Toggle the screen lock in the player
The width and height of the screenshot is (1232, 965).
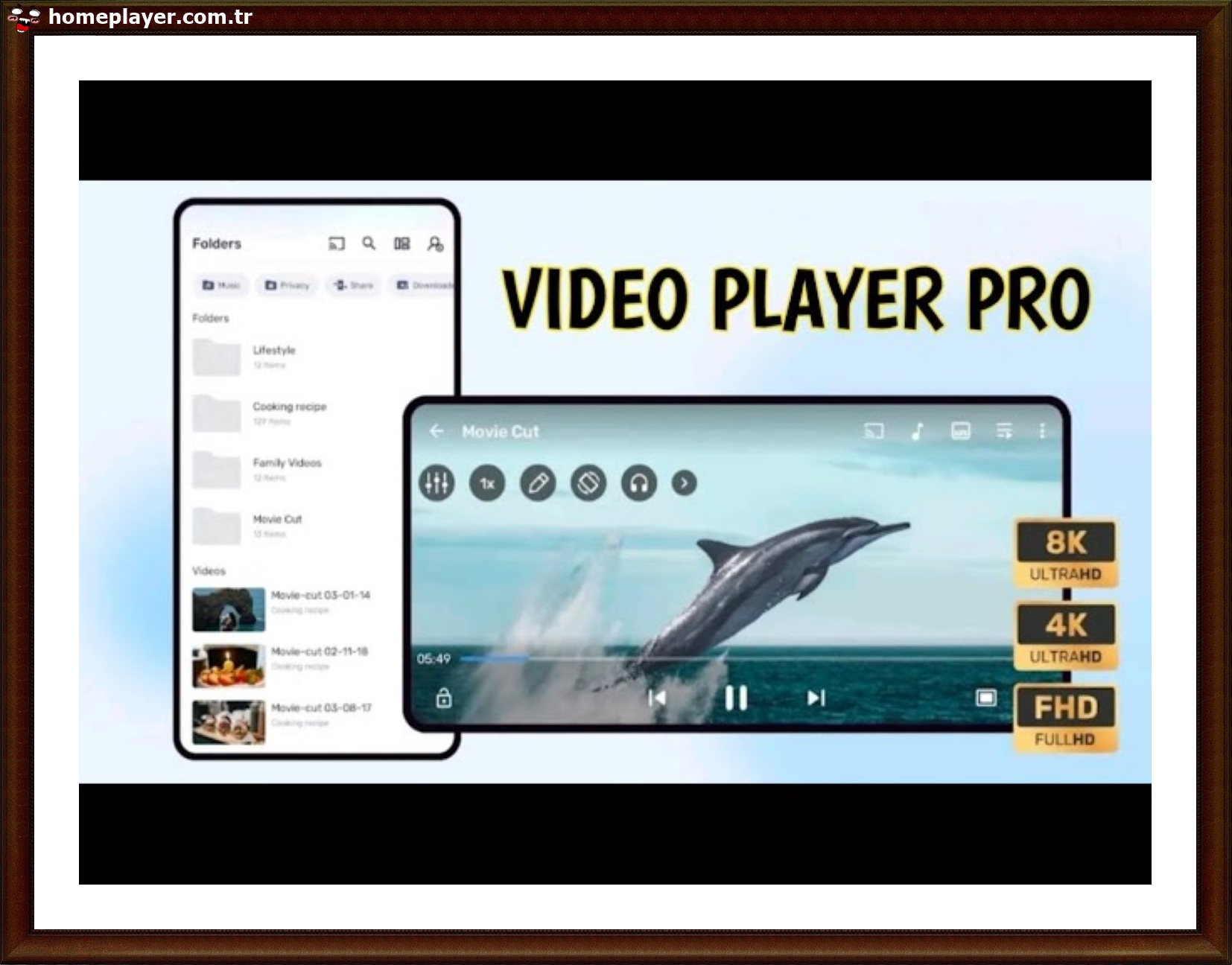click(443, 700)
